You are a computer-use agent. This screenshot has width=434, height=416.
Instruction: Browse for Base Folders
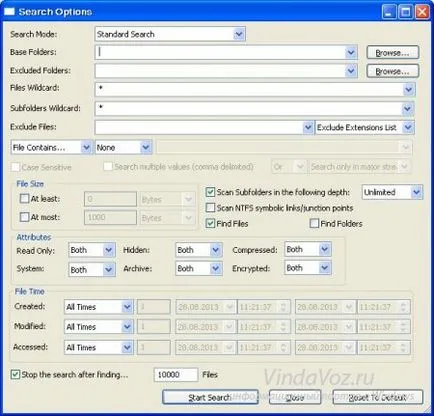[393, 53]
